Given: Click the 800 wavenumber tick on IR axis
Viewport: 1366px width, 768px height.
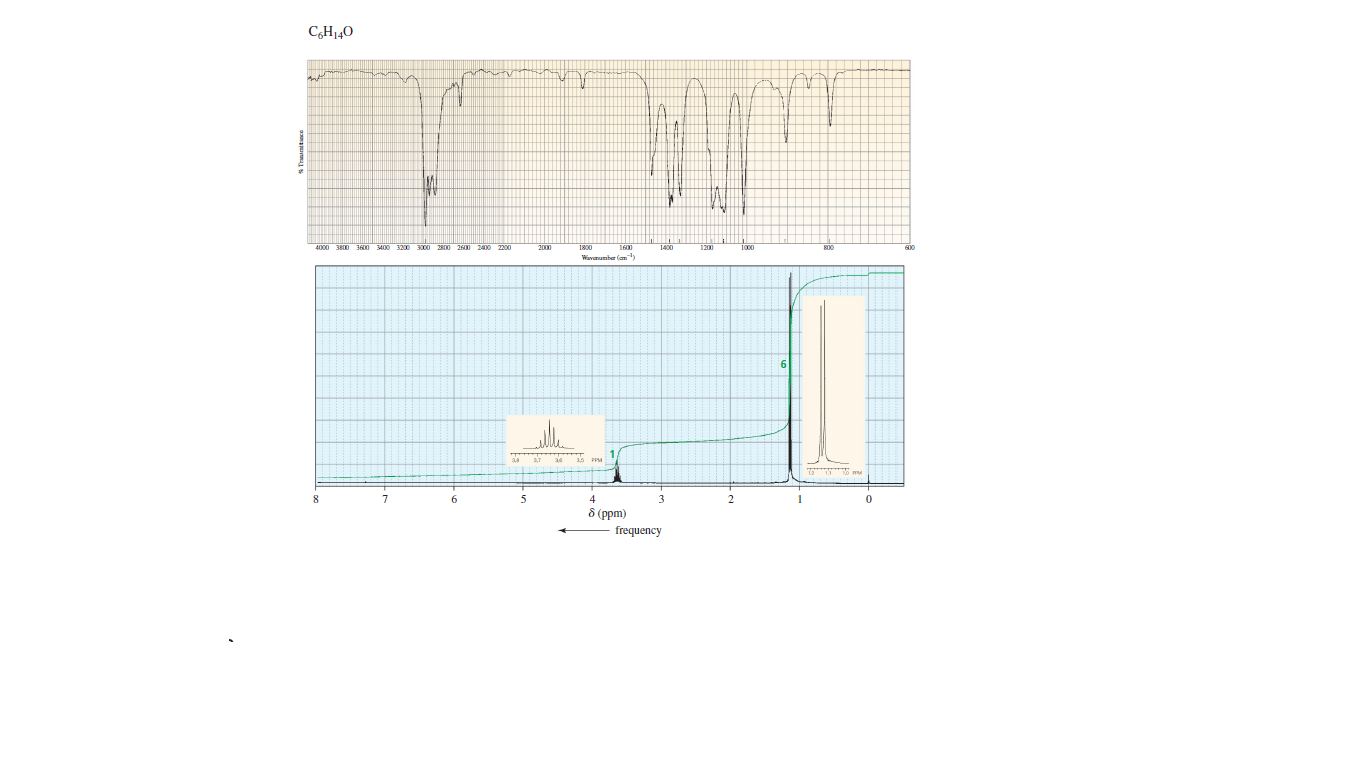Looking at the screenshot, I should [x=828, y=247].
